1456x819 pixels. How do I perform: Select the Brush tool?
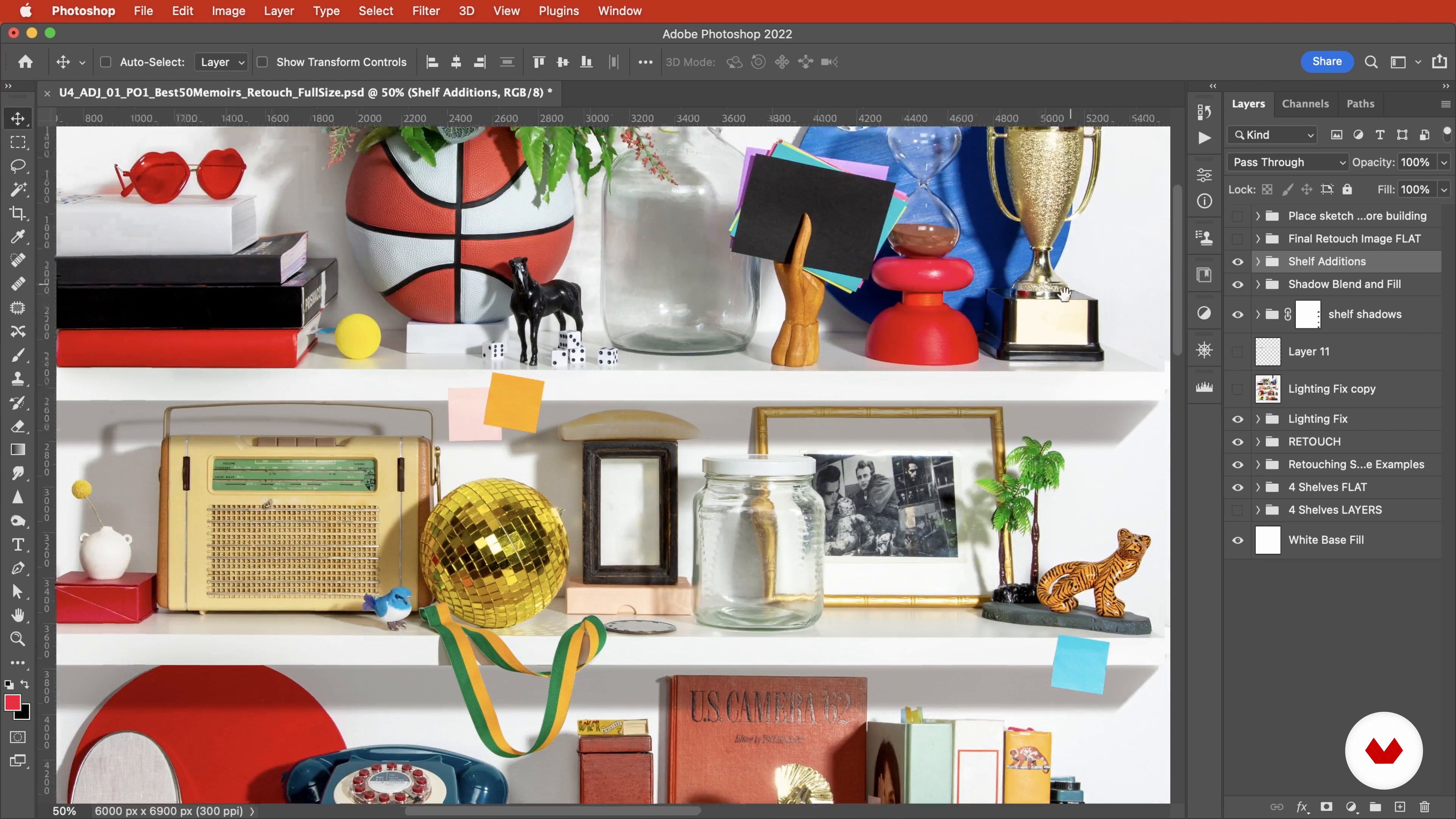click(x=18, y=355)
